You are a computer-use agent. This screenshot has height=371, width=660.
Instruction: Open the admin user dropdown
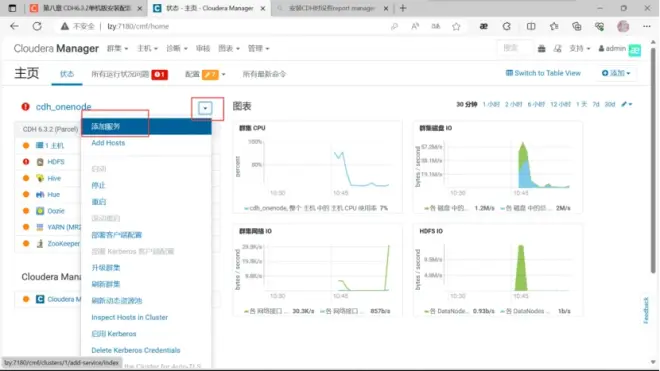pyautogui.click(x=612, y=48)
